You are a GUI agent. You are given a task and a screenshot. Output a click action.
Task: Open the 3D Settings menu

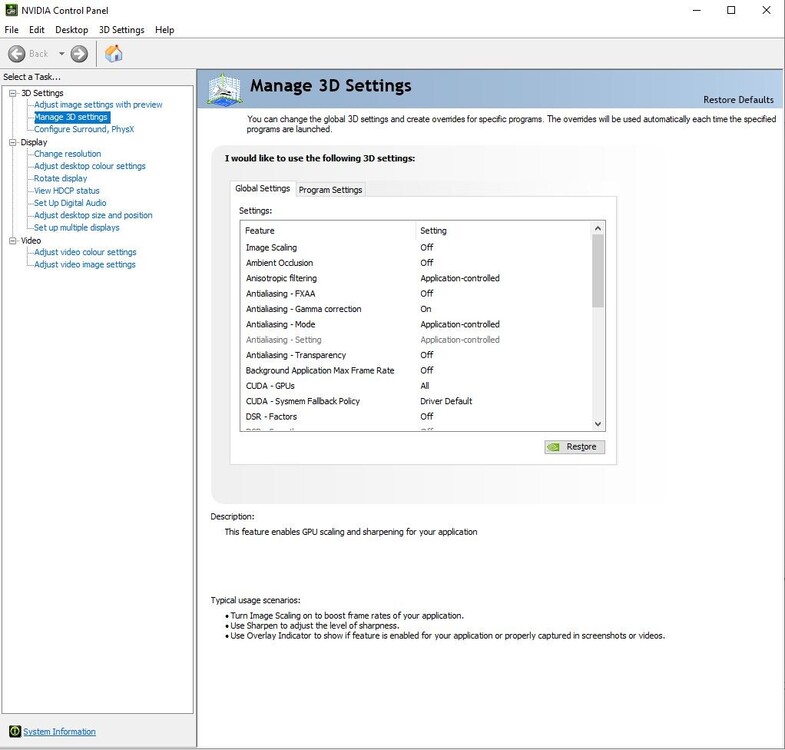[x=122, y=30]
